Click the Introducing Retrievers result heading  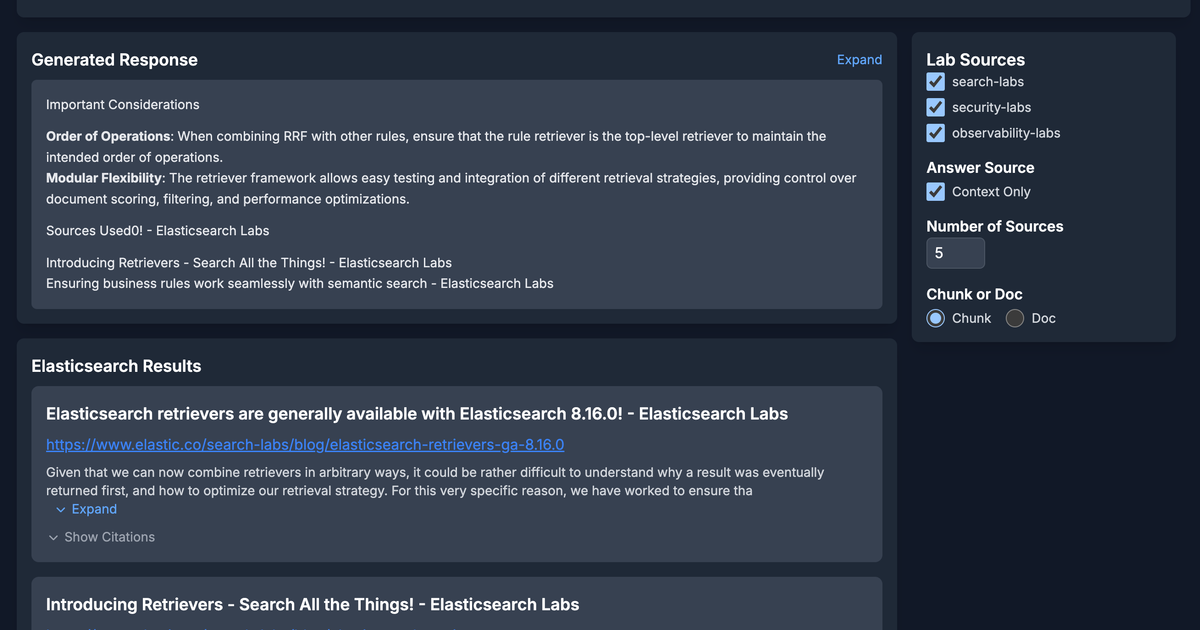tap(312, 604)
